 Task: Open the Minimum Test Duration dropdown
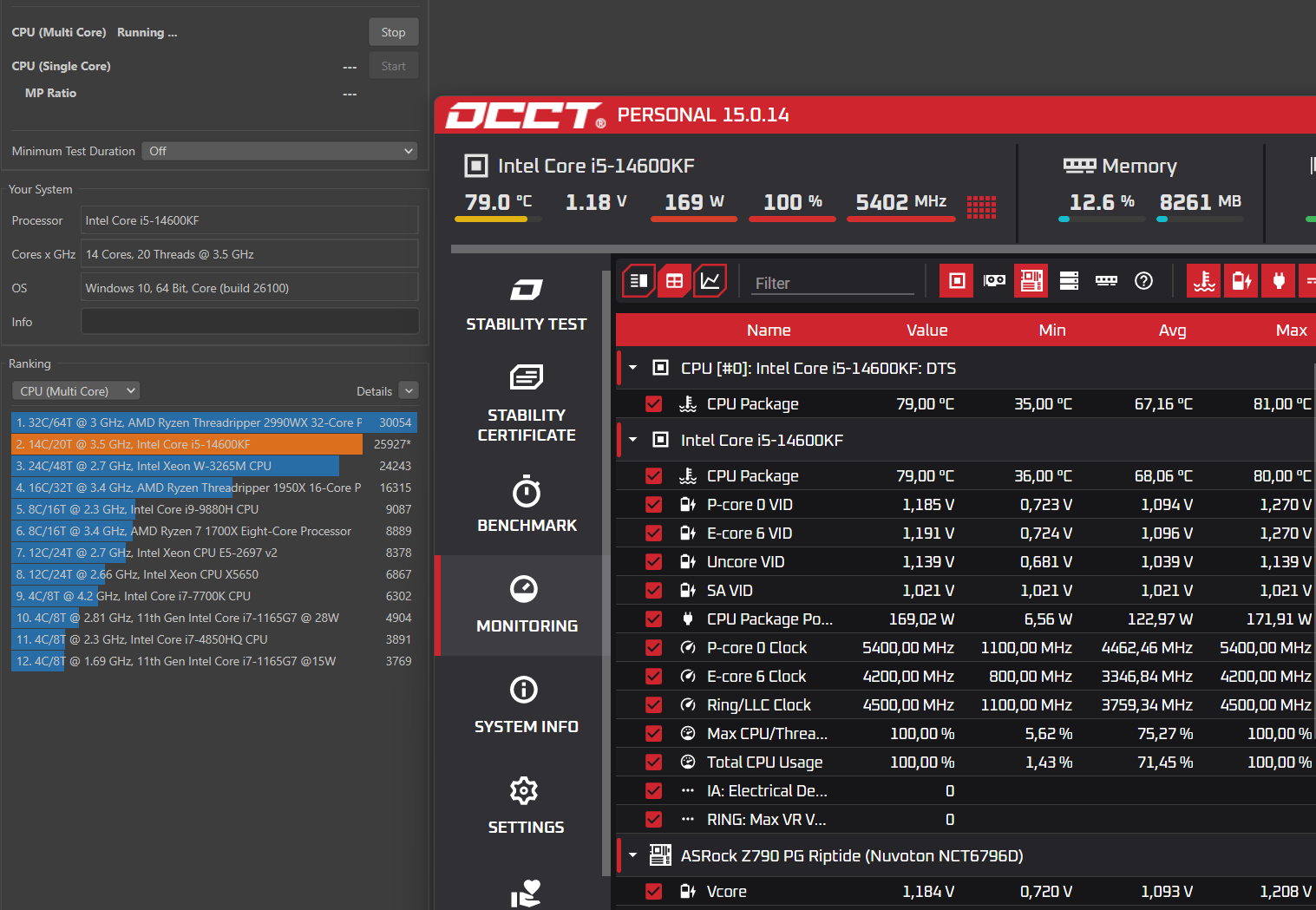click(x=279, y=151)
